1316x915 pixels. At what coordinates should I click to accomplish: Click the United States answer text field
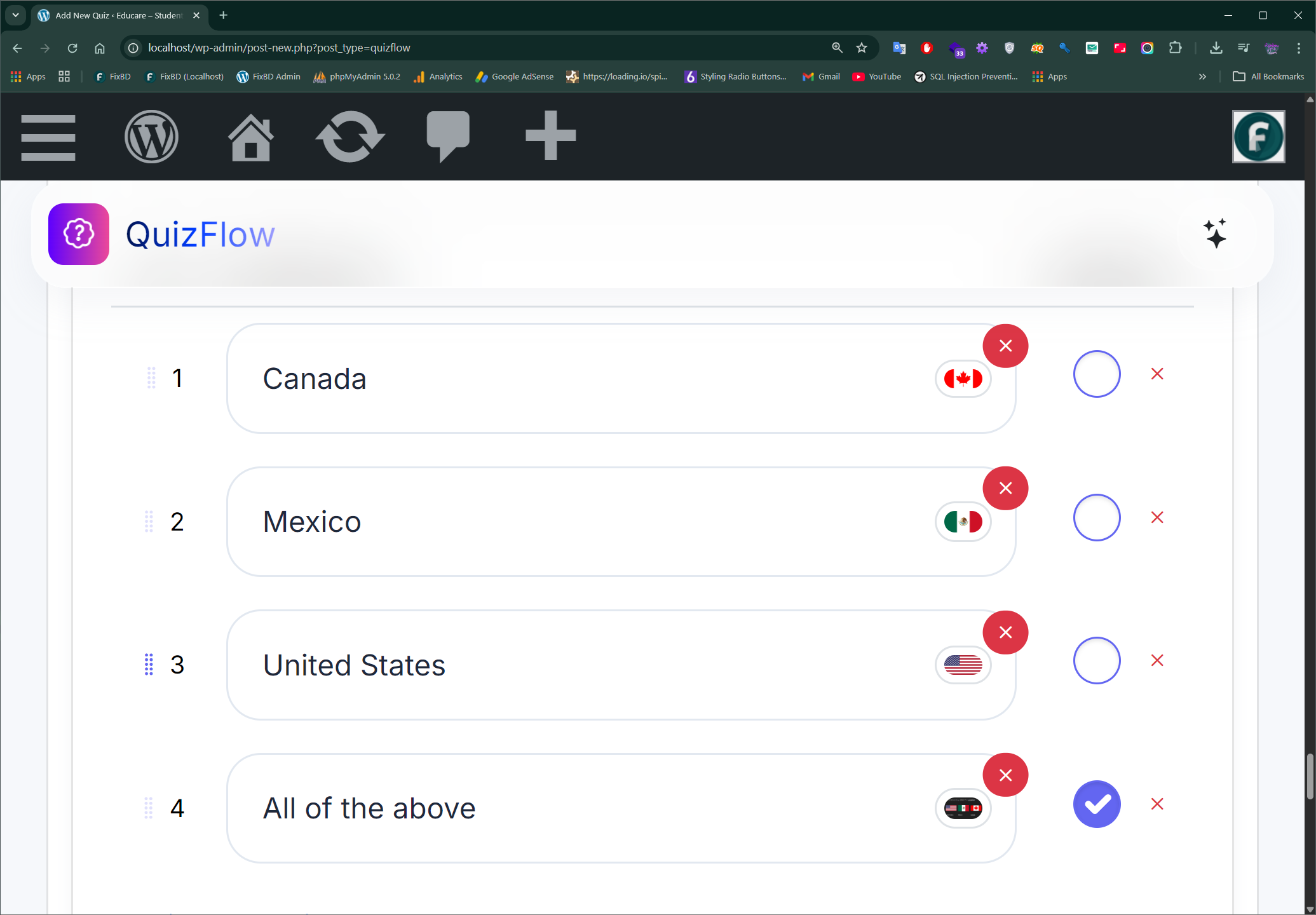click(x=572, y=665)
